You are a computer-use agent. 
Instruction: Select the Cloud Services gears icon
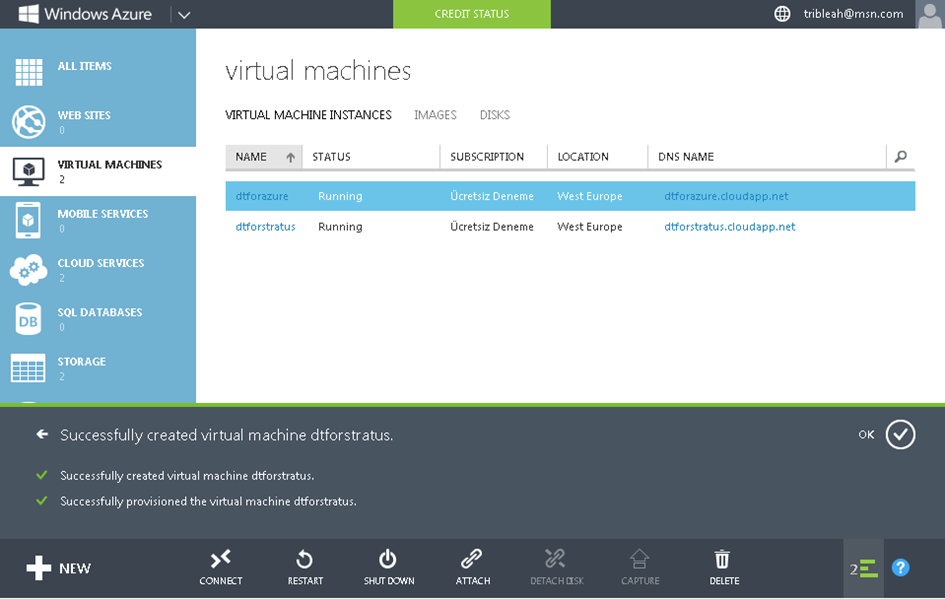[x=28, y=269]
